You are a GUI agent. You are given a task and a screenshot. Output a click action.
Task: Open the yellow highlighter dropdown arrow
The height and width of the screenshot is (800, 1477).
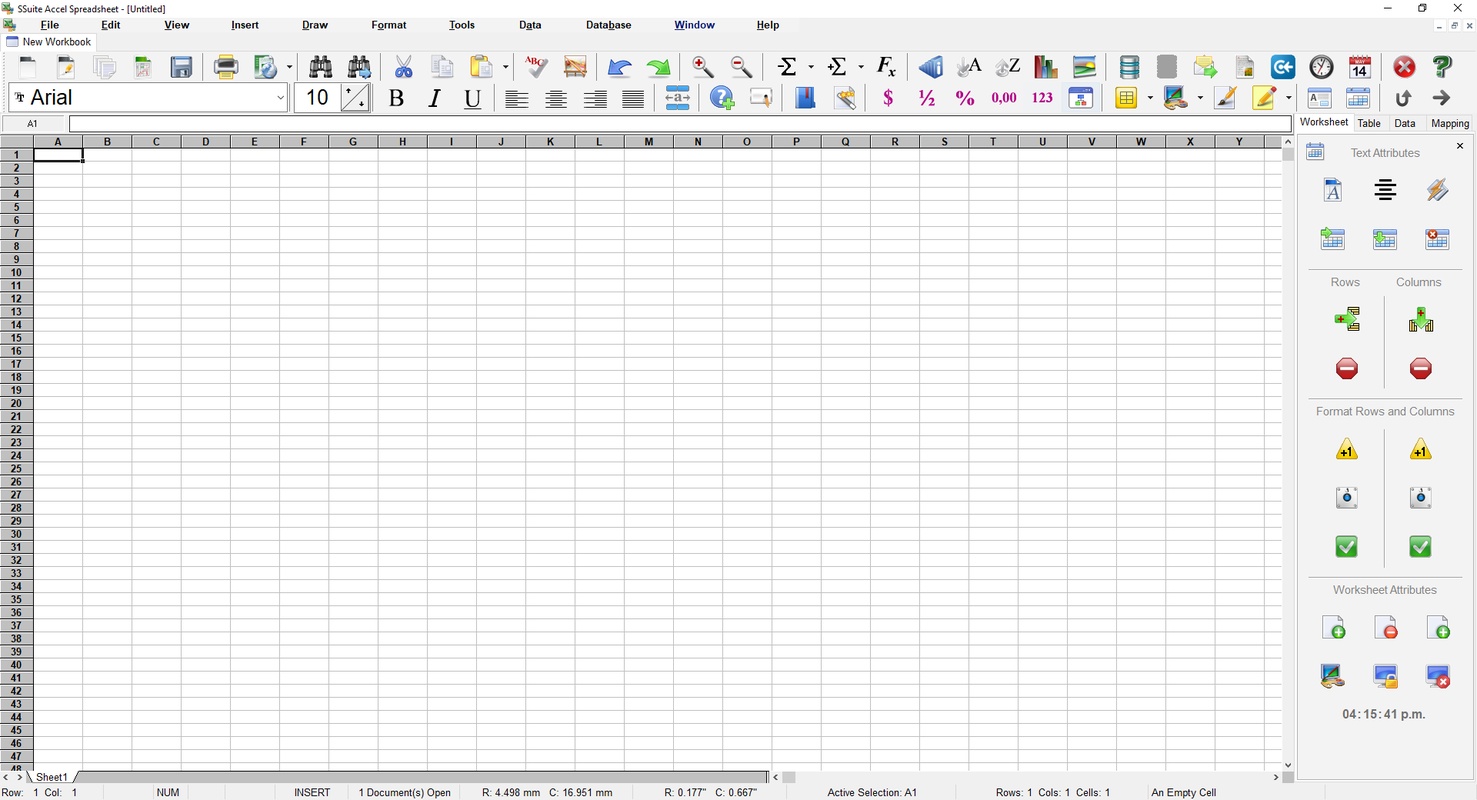[1288, 98]
